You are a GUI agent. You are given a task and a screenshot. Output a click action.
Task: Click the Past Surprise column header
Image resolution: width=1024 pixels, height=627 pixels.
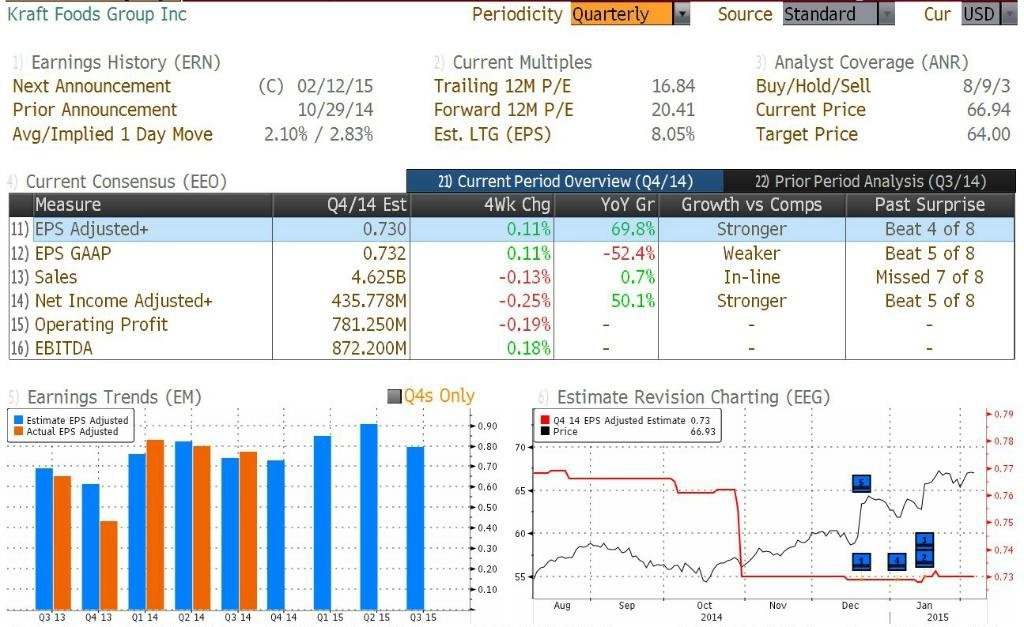coord(930,204)
